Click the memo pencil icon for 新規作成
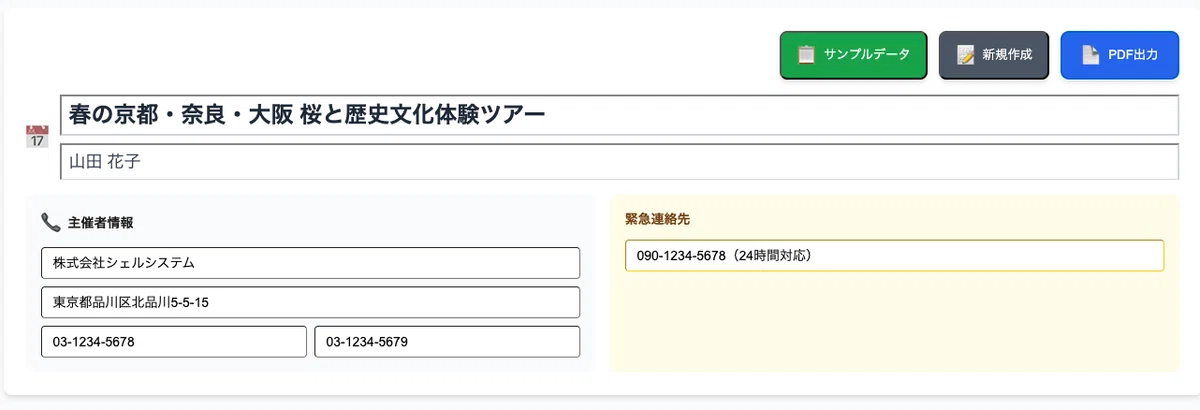1200x410 pixels. [965, 55]
